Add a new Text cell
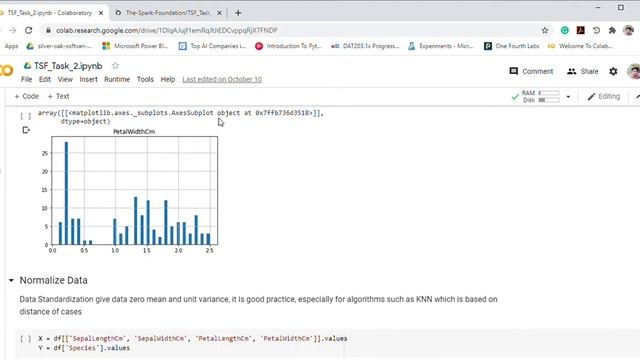 (x=58, y=96)
